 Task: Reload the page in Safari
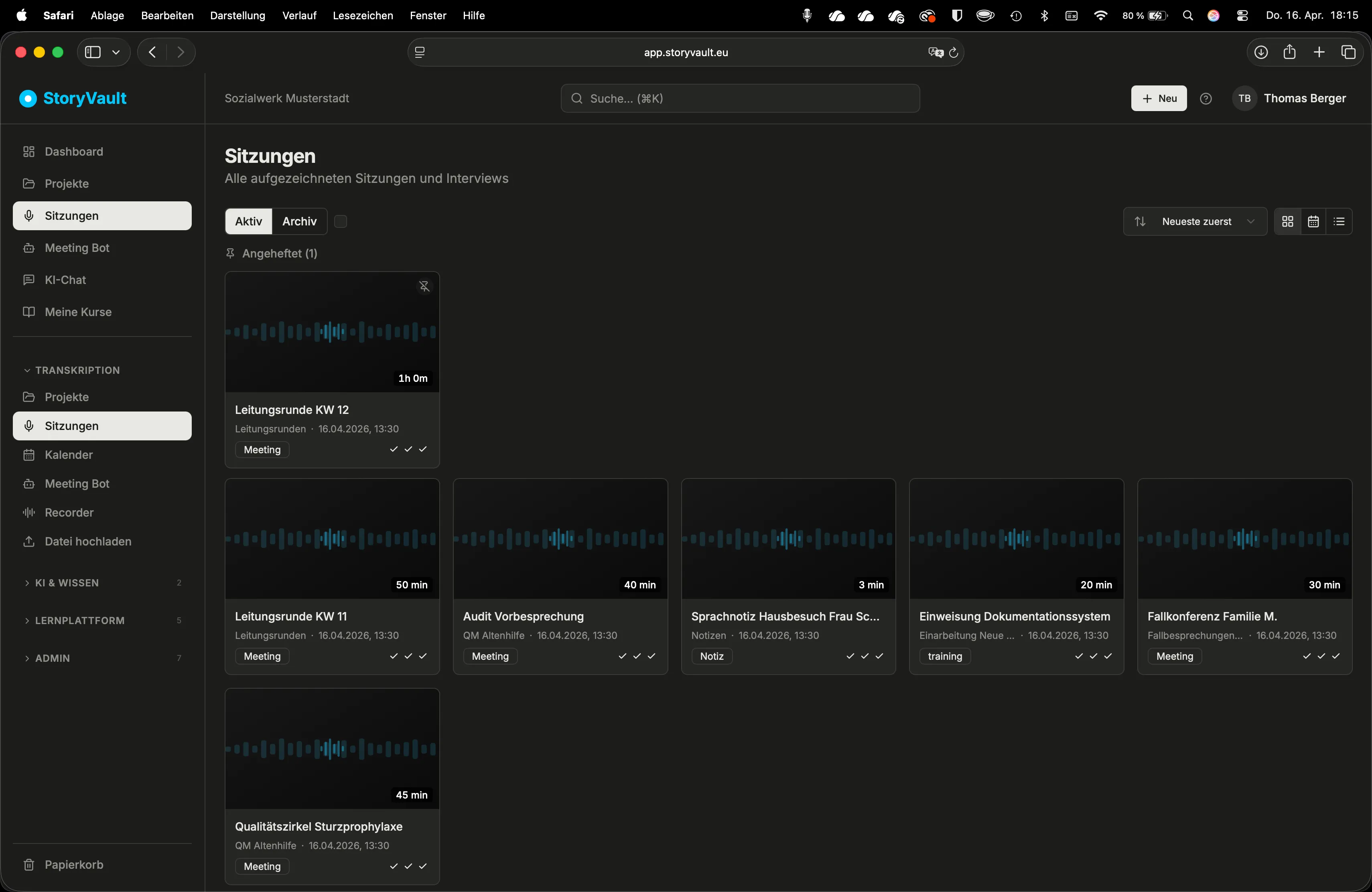(954, 53)
